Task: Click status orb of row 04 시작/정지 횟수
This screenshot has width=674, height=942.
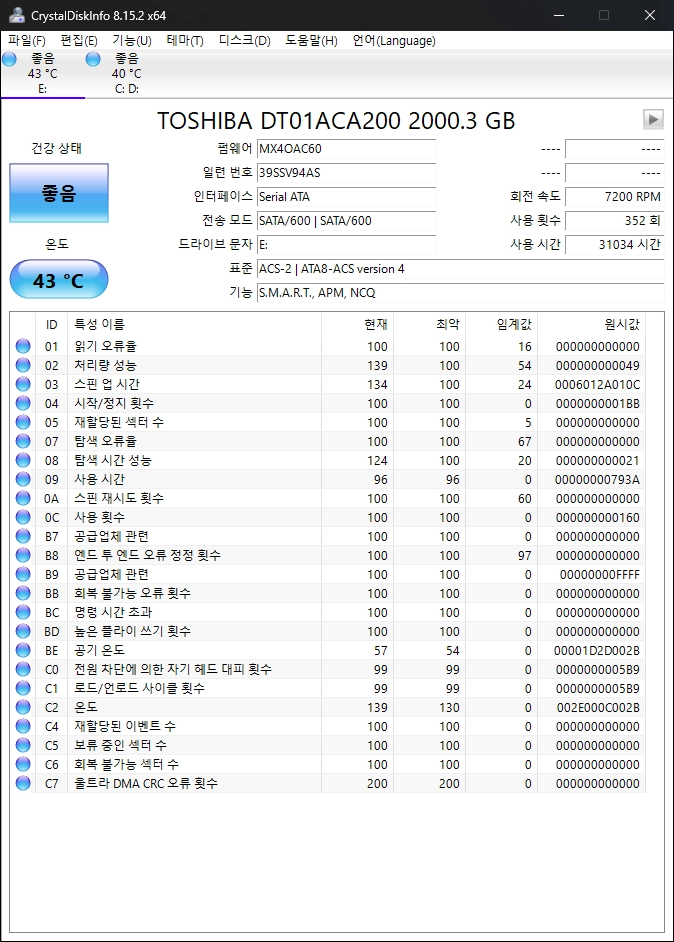Action: point(23,403)
